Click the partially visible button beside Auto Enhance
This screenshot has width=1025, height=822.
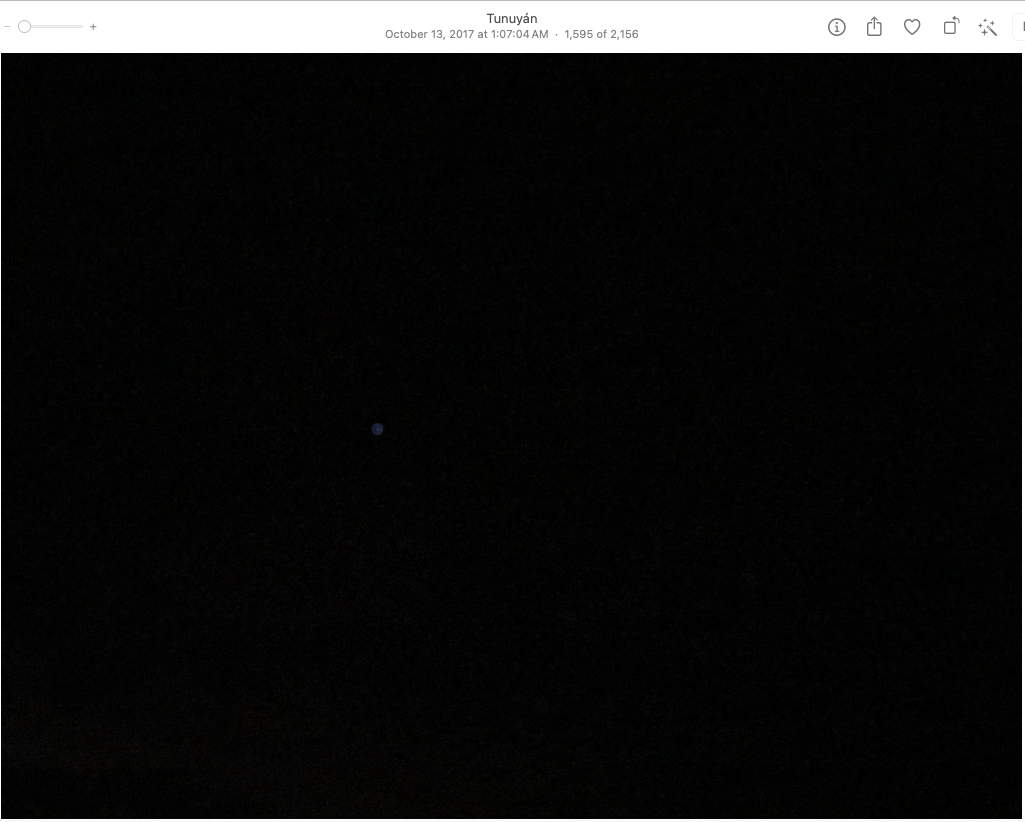[x=1019, y=27]
